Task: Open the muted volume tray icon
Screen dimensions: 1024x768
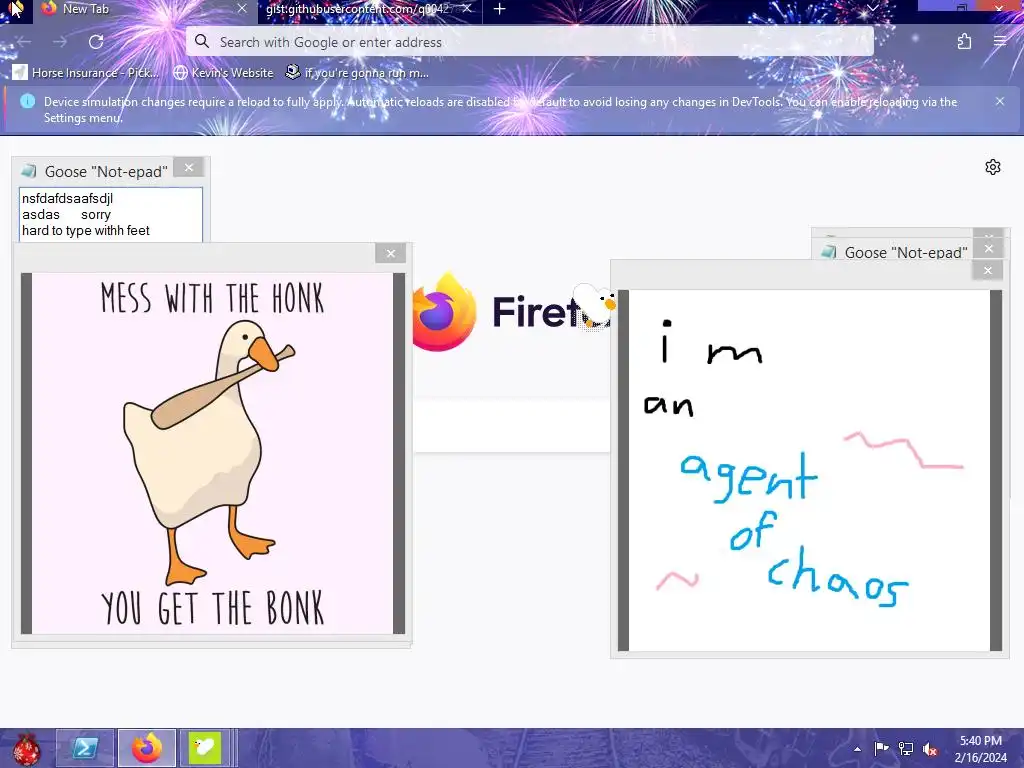Action: (930, 749)
